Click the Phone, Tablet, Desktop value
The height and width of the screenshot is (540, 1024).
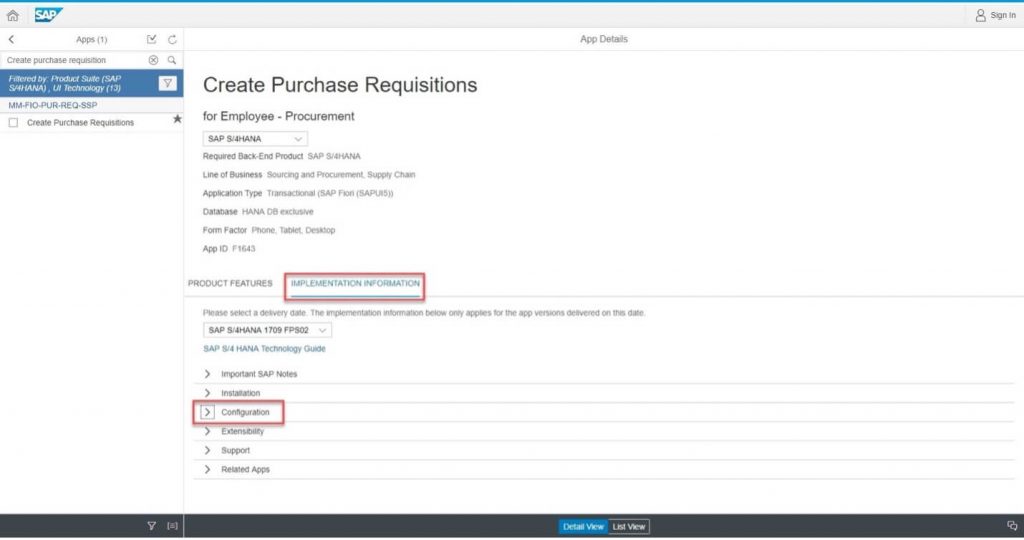pyautogui.click(x=293, y=230)
